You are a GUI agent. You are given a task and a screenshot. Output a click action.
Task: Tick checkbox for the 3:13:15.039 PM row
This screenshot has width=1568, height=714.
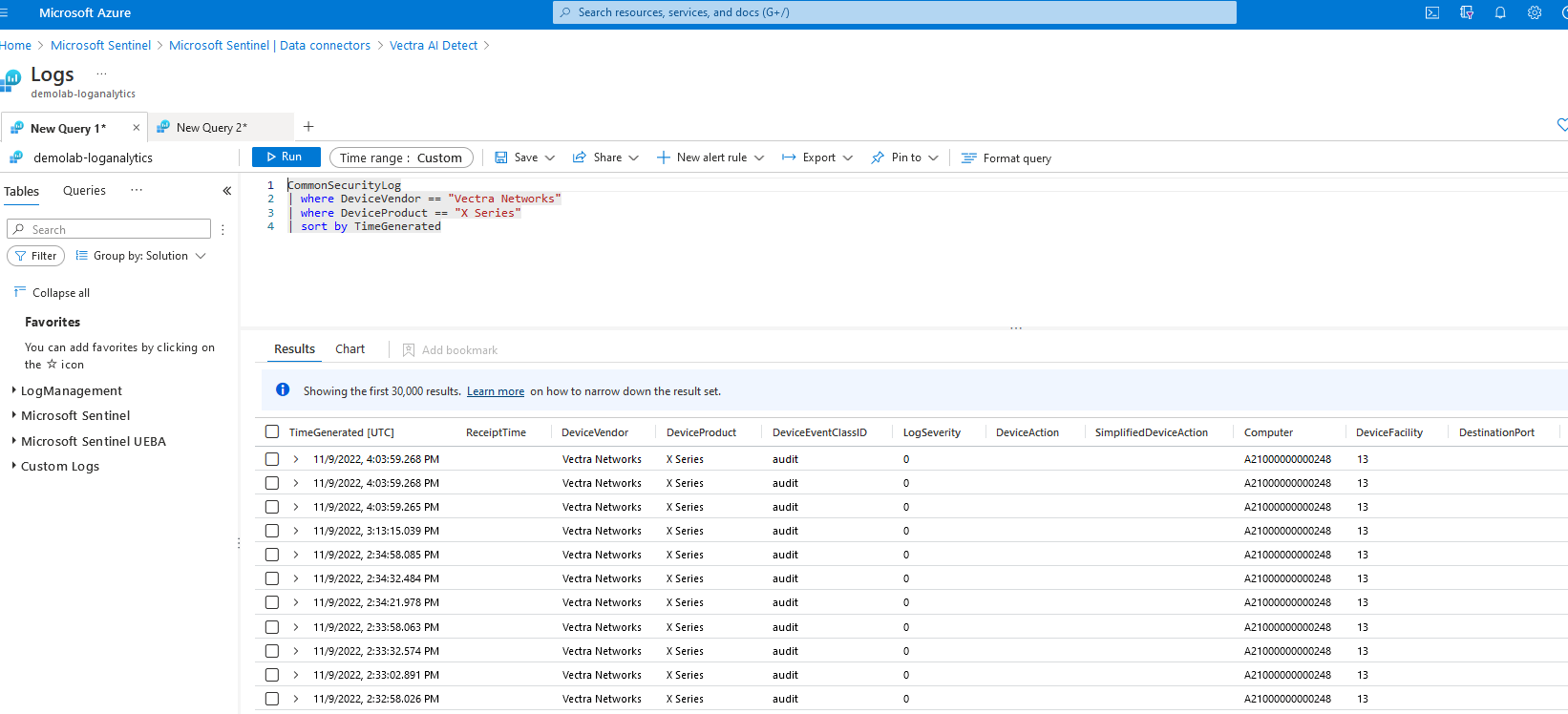(272, 531)
